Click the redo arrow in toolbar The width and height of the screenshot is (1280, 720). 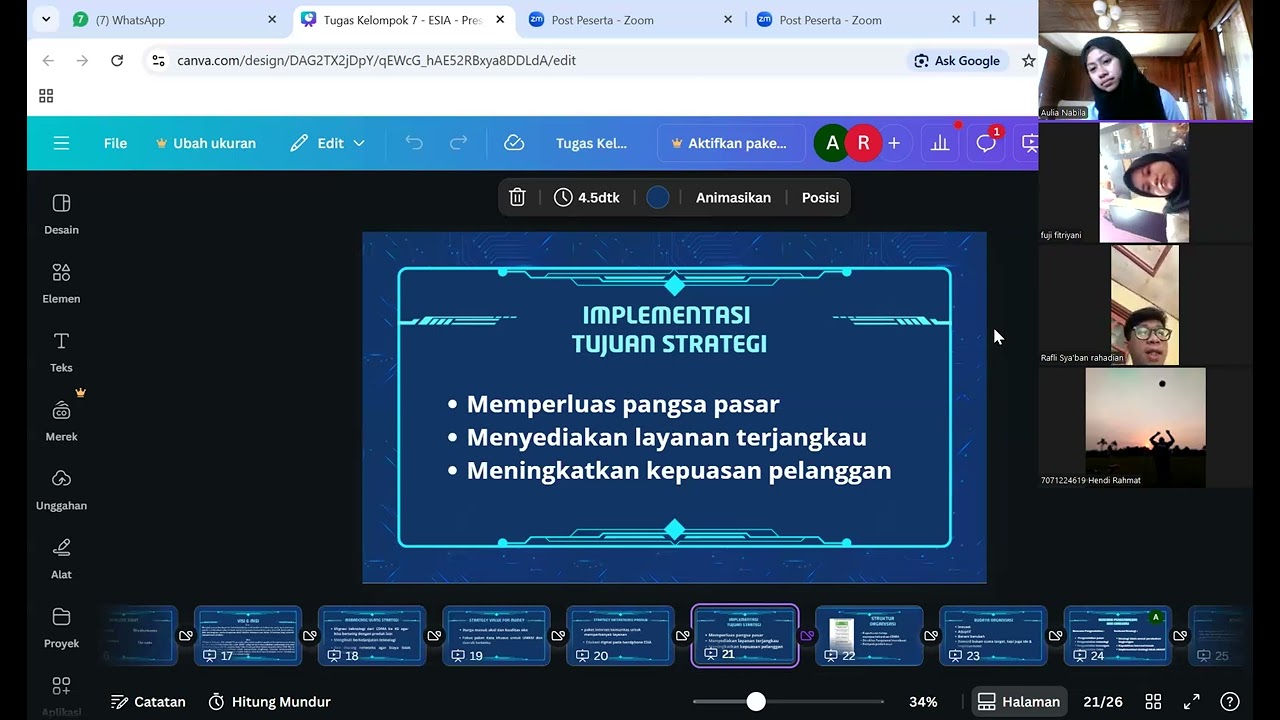pos(459,143)
